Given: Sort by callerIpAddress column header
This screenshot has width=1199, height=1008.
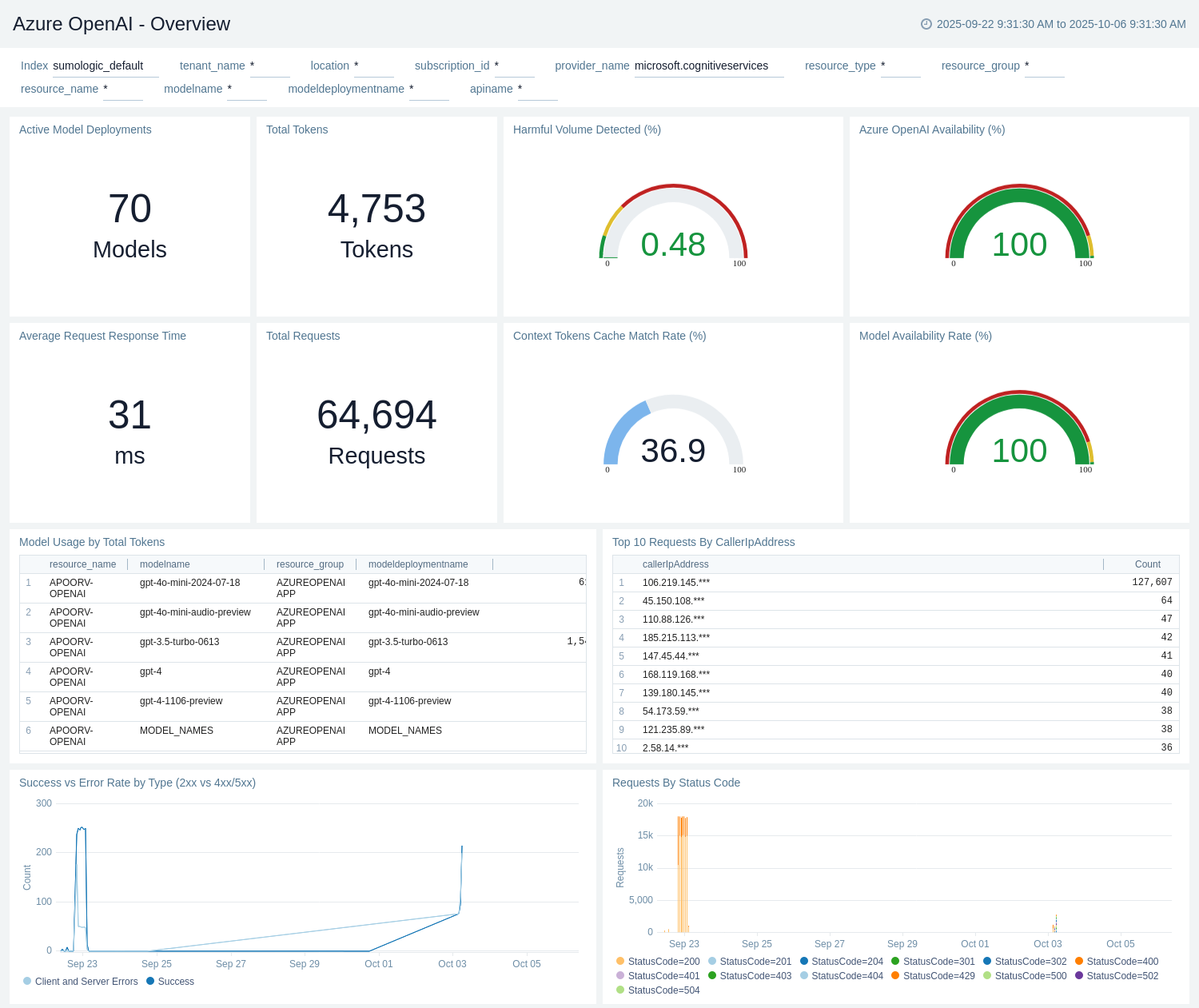Looking at the screenshot, I should click(675, 564).
